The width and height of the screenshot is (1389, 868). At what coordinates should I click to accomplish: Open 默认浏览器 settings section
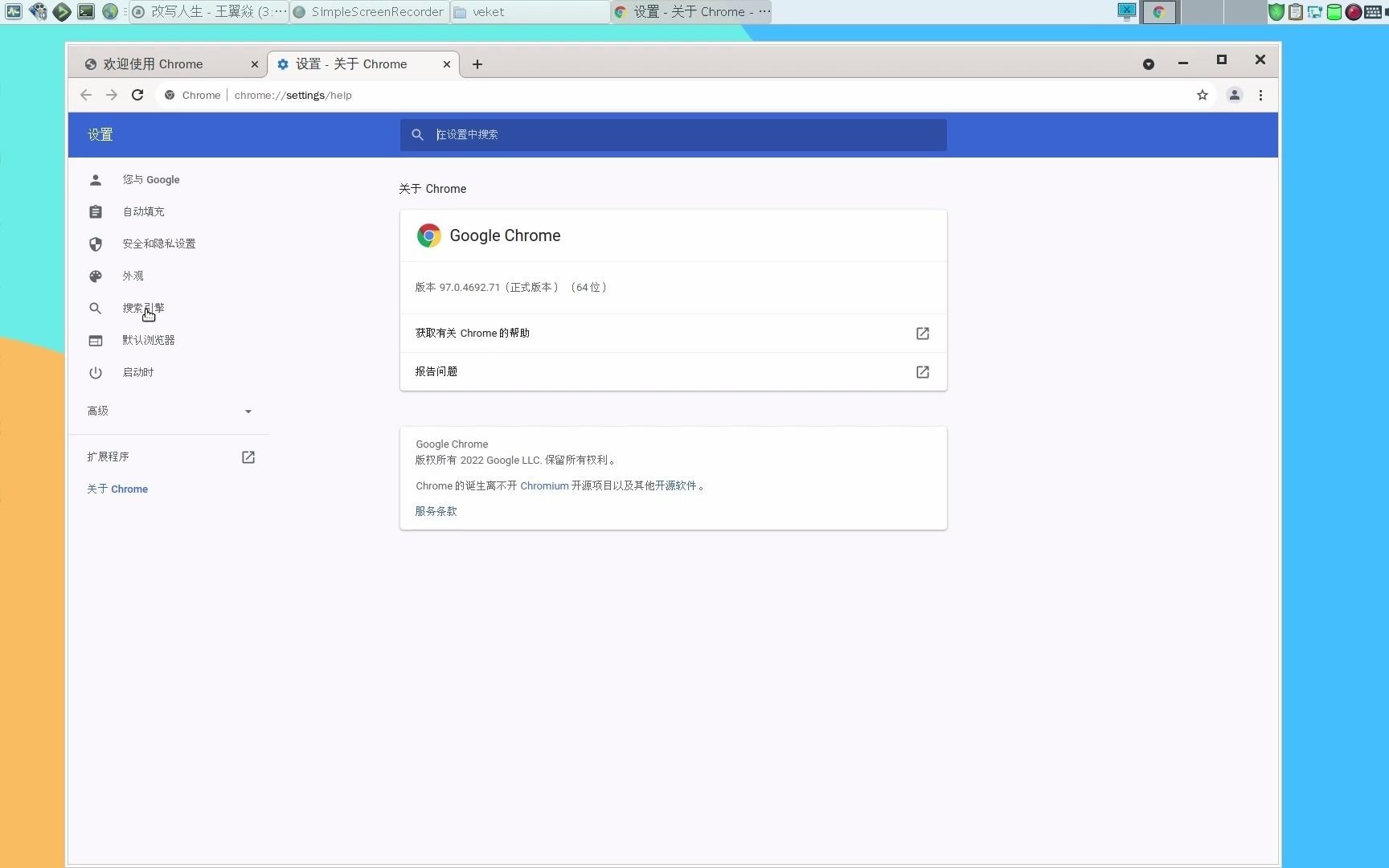pyautogui.click(x=149, y=340)
